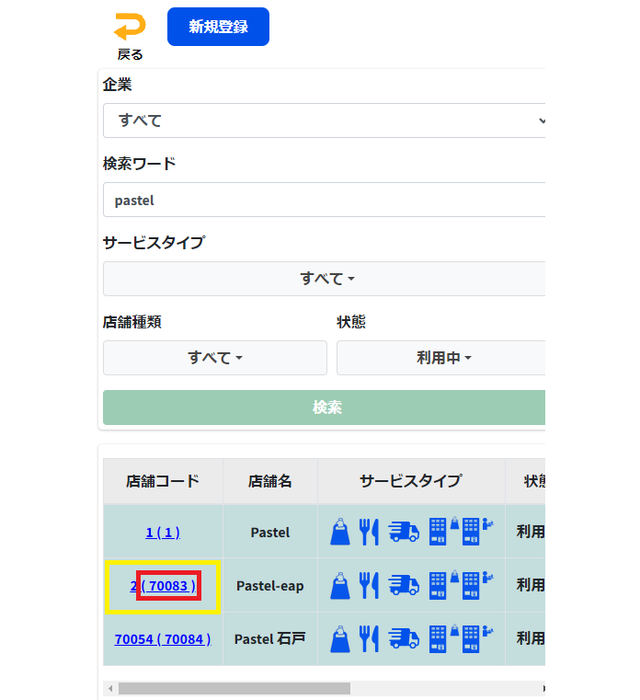Image resolution: width=640 pixels, height=700 pixels.
Task: Click delivery truck icon in Pastel row
Action: (x=403, y=533)
